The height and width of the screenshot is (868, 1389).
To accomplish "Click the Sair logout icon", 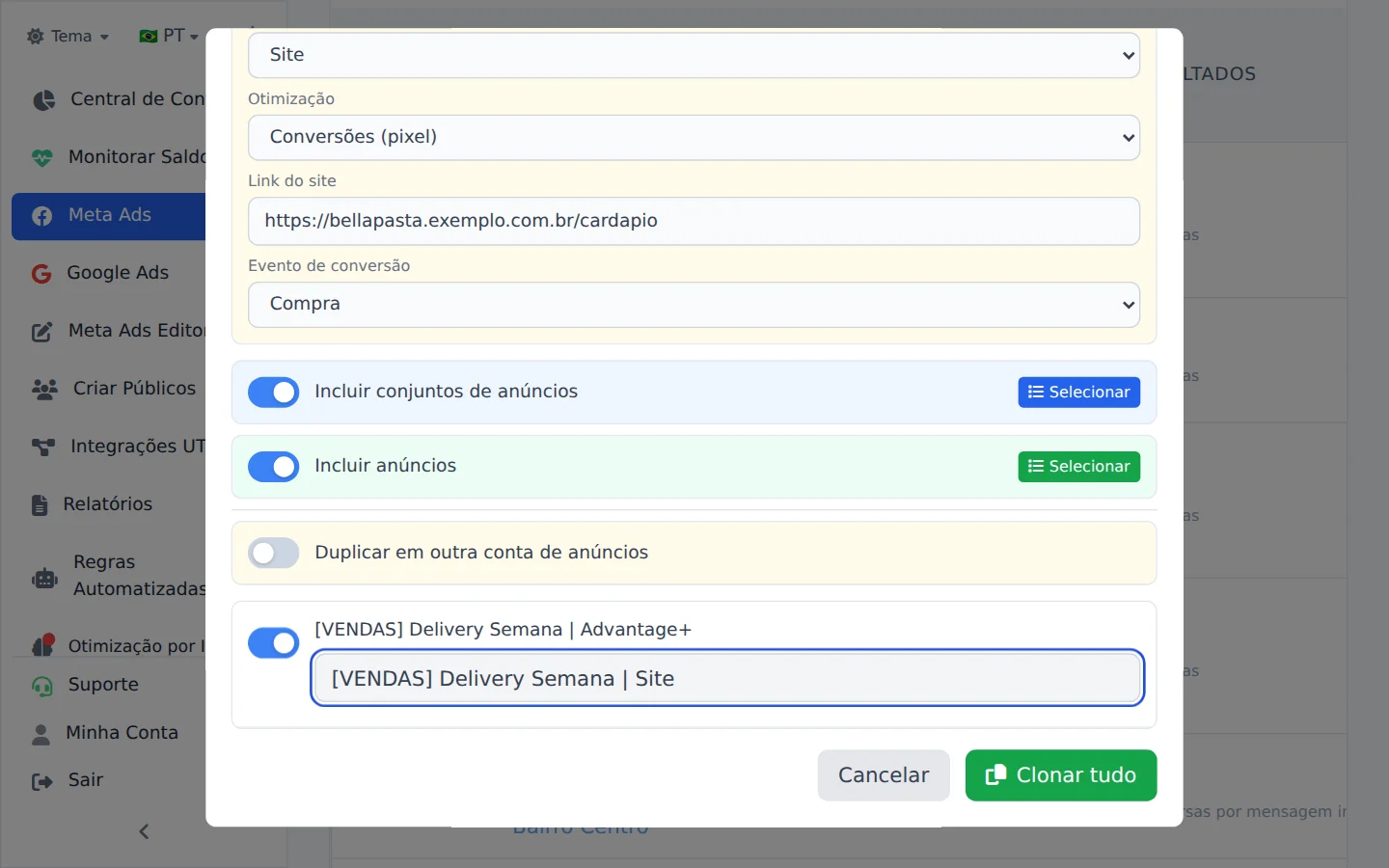I will click(42, 781).
